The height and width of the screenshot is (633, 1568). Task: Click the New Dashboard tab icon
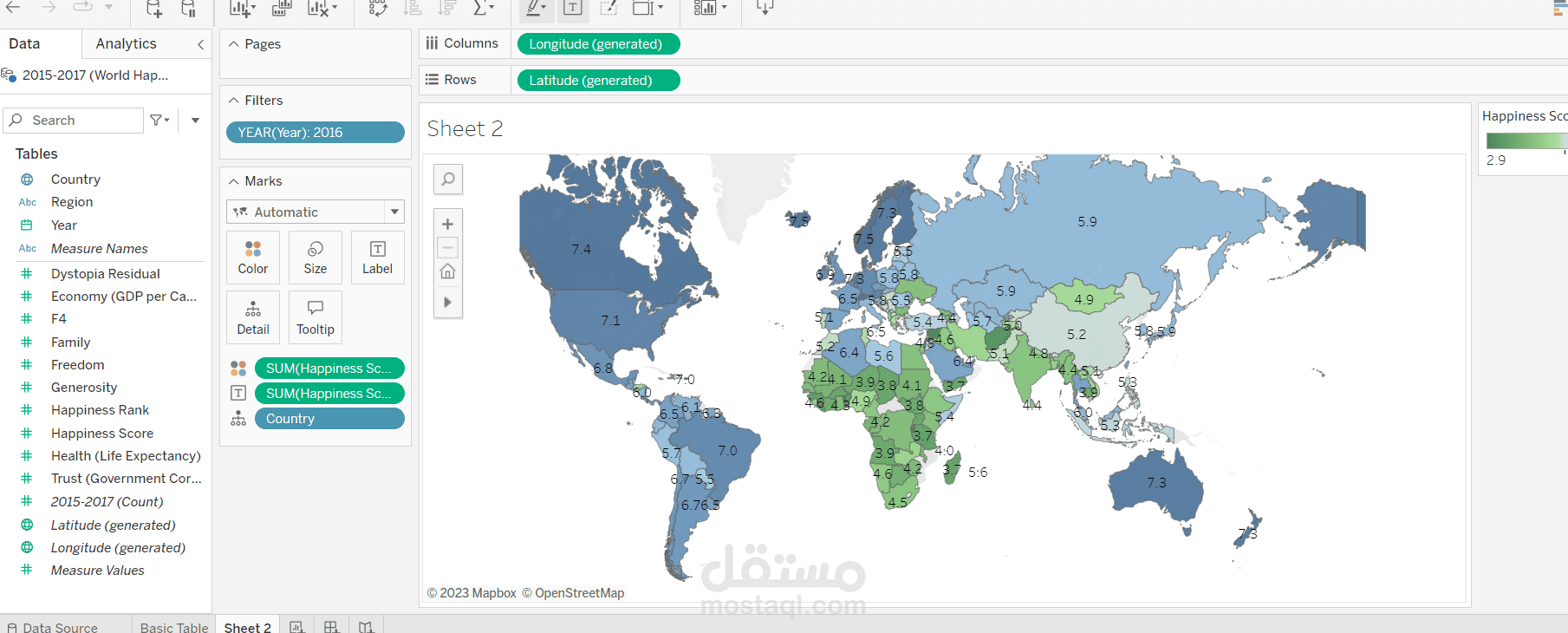(x=331, y=627)
